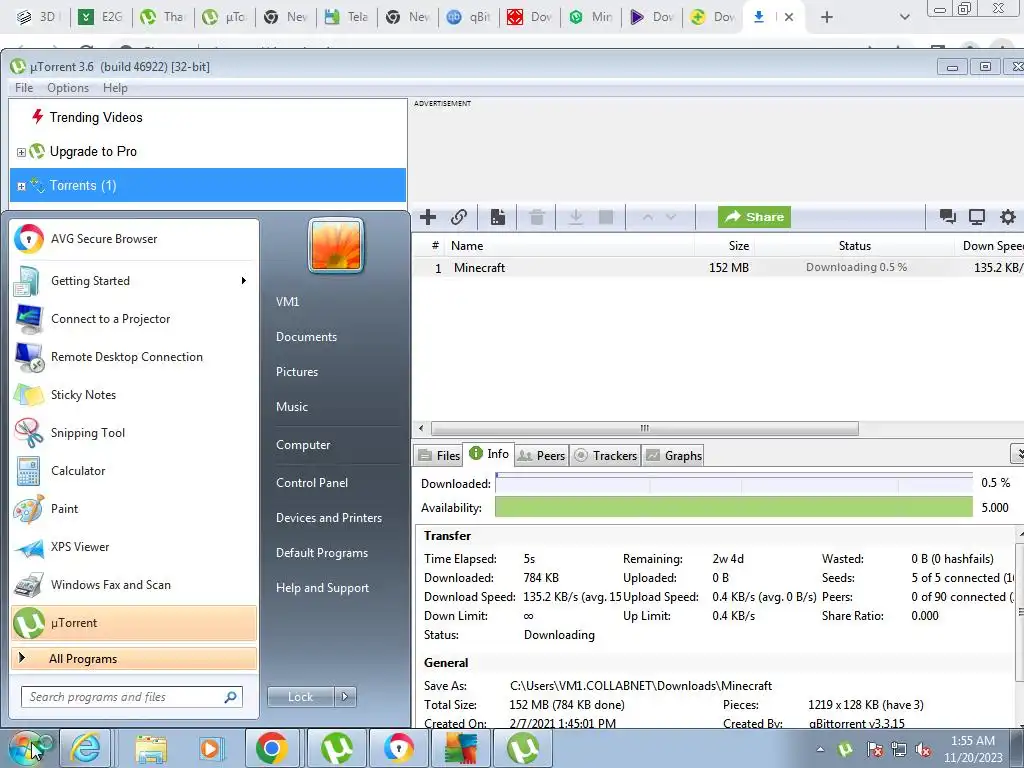Click the info pane dropdown arrow at right of tabs
The height and width of the screenshot is (768, 1024).
pyautogui.click(x=1017, y=453)
